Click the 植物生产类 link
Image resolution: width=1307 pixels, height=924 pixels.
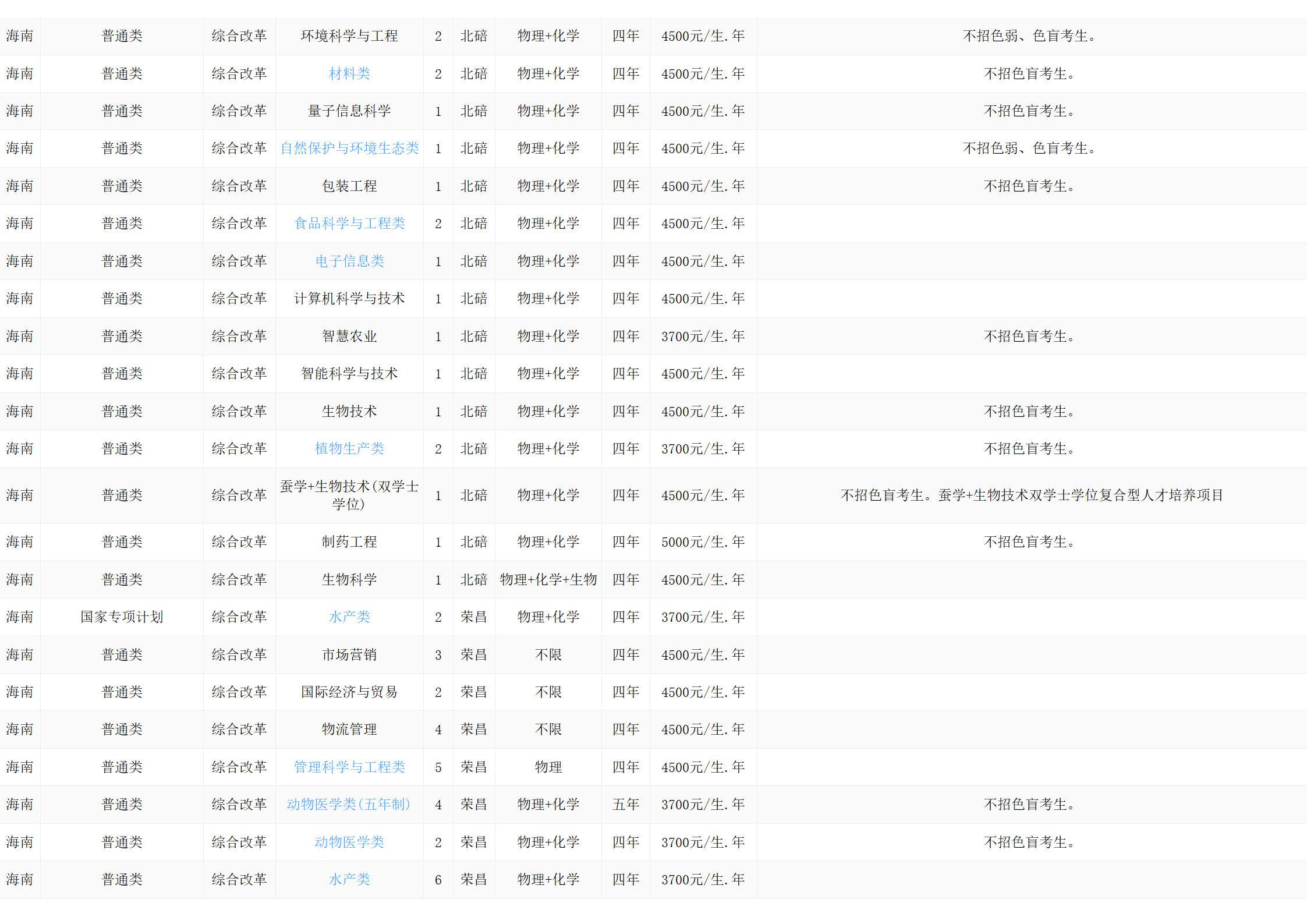[x=349, y=449]
